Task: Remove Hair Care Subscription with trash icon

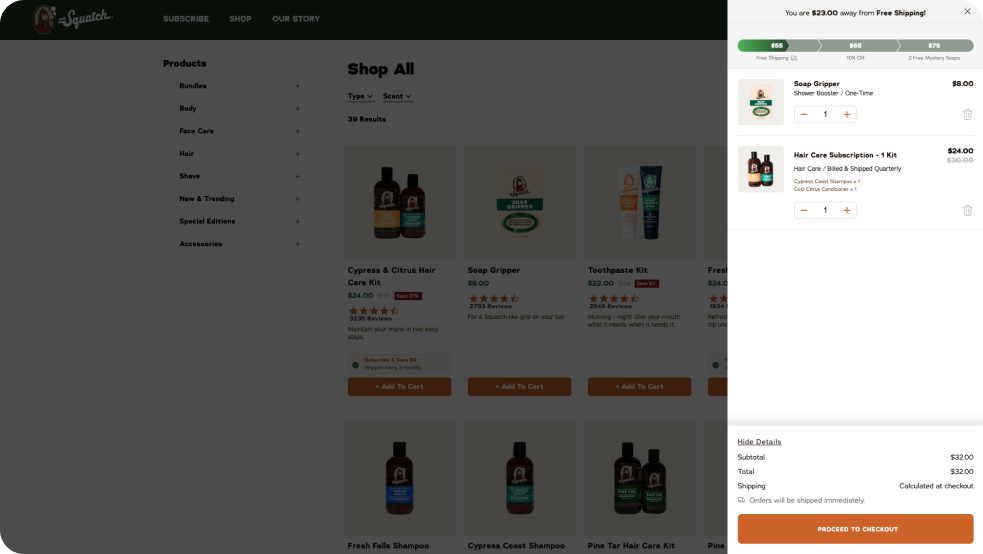Action: 967,211
